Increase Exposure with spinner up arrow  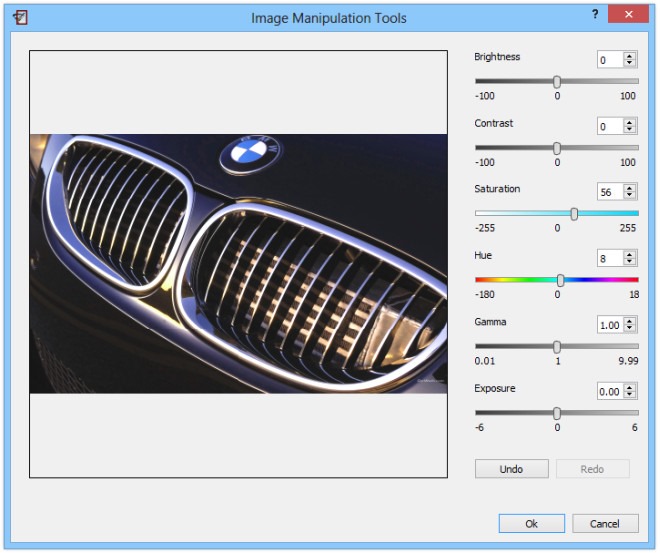[x=630, y=388]
